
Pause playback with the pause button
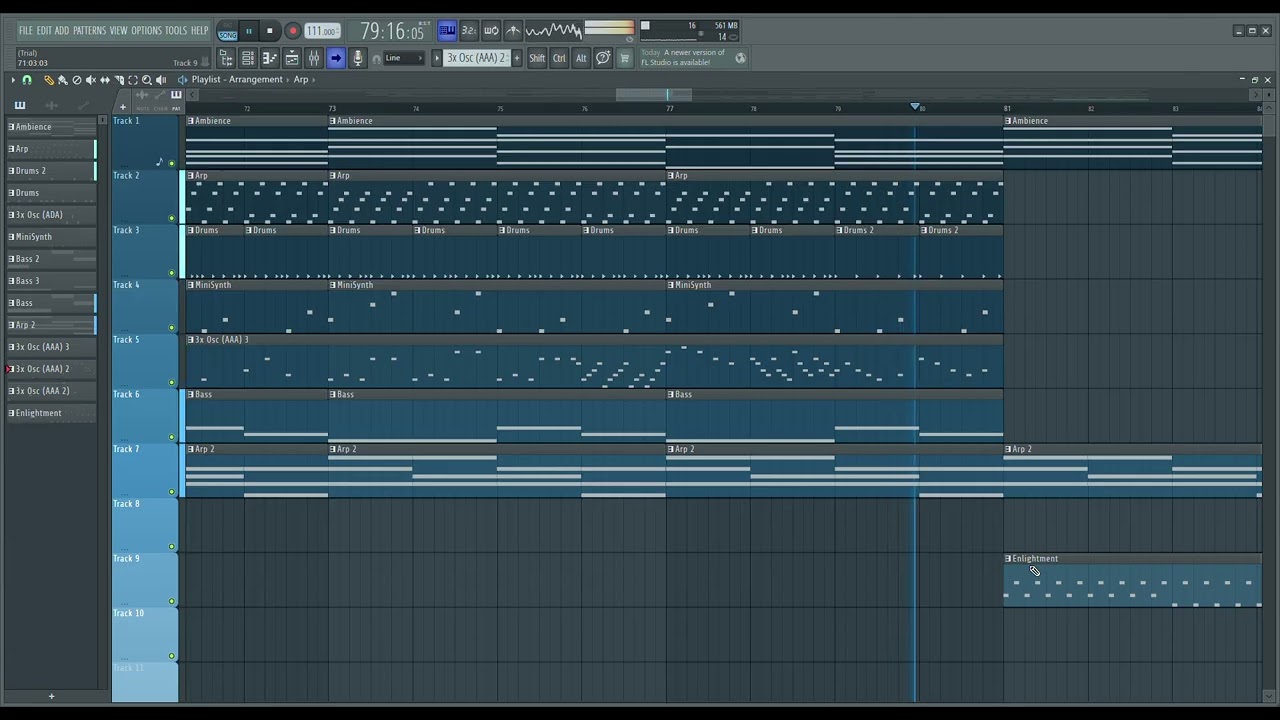(249, 31)
